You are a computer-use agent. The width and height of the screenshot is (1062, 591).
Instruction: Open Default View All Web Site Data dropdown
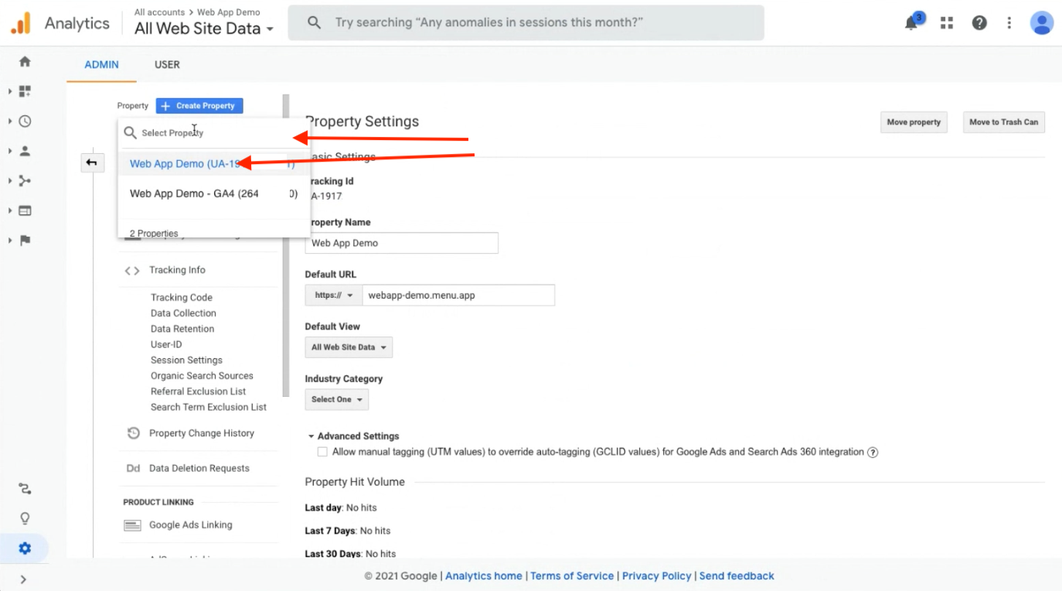(x=349, y=347)
